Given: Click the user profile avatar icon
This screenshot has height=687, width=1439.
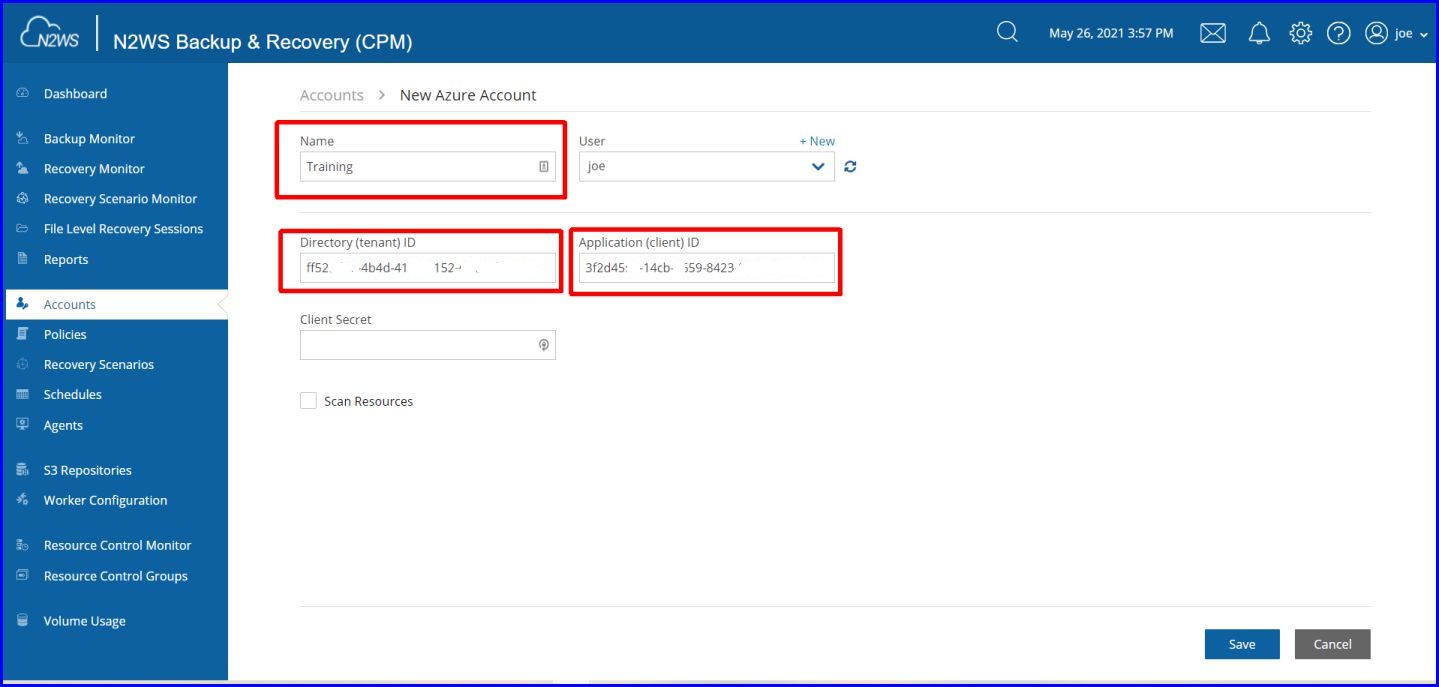Looking at the screenshot, I should [1377, 33].
